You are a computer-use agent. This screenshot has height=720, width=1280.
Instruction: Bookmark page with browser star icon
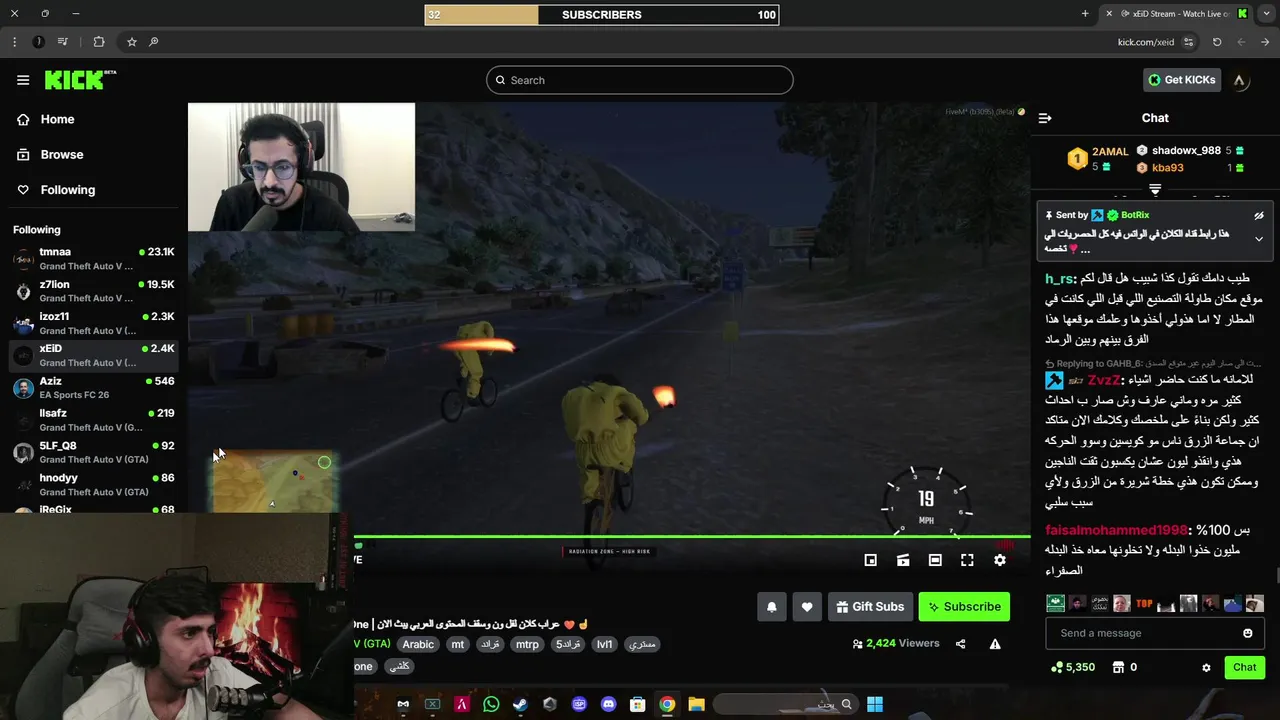coord(131,42)
